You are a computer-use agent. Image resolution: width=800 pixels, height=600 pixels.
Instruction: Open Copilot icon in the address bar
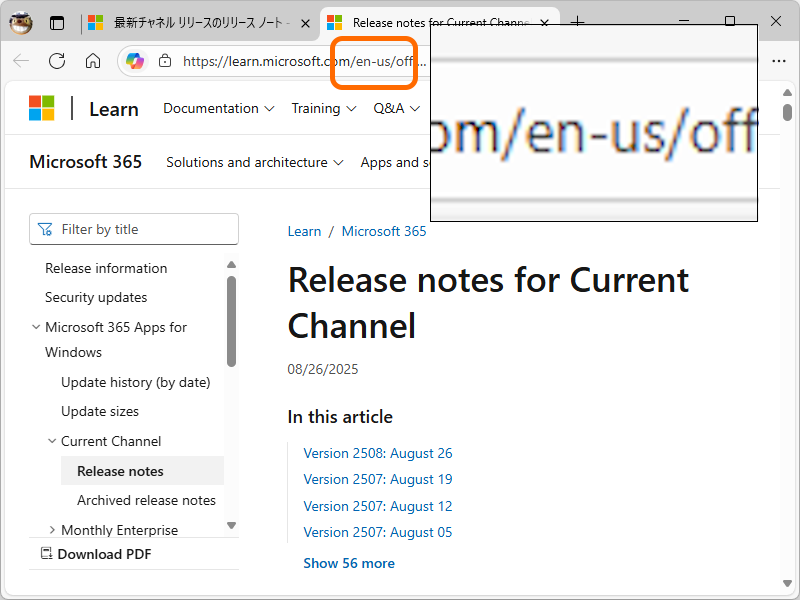click(135, 61)
